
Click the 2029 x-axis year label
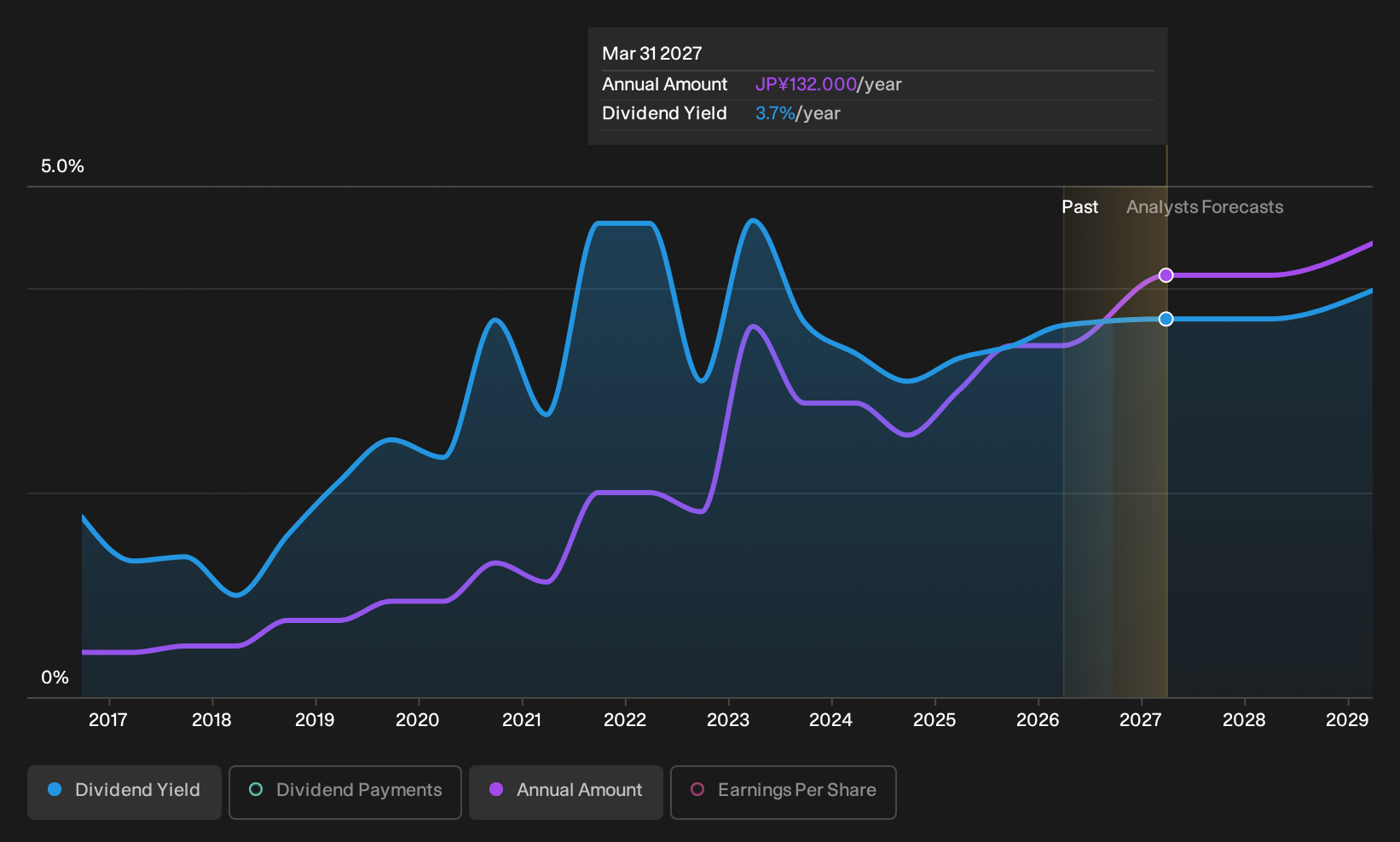coord(1347,720)
